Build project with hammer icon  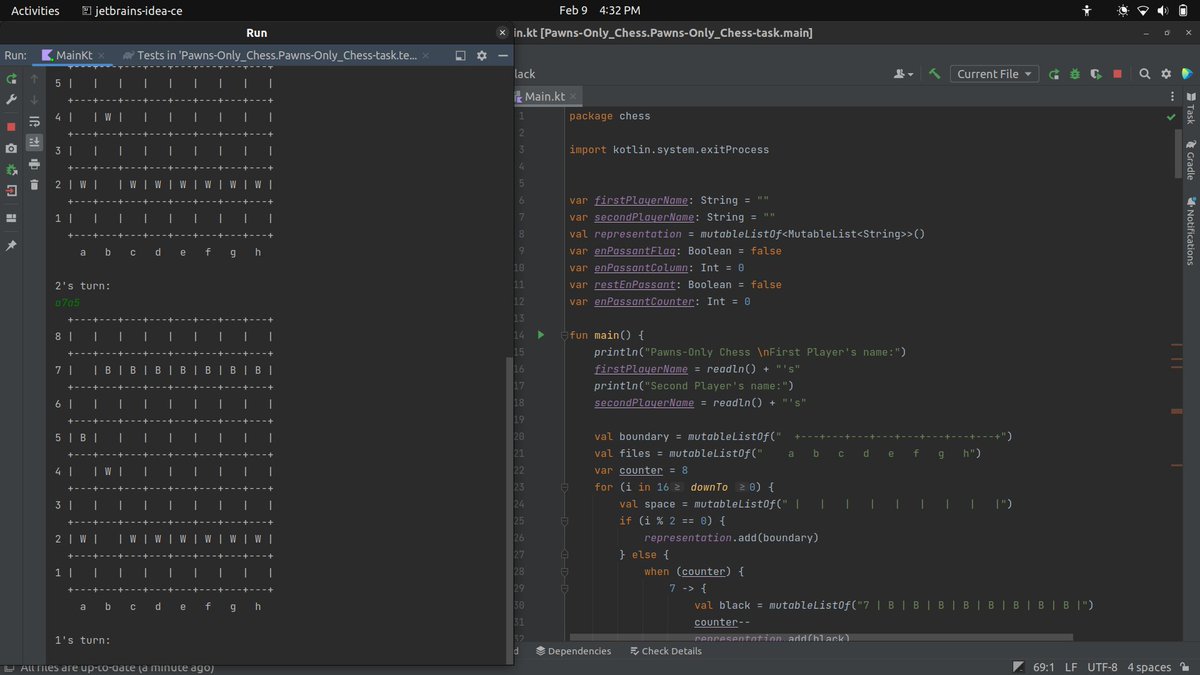pos(934,74)
